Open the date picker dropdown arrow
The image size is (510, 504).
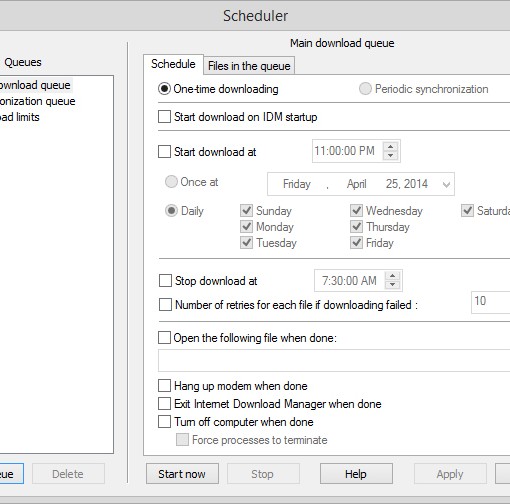446,184
